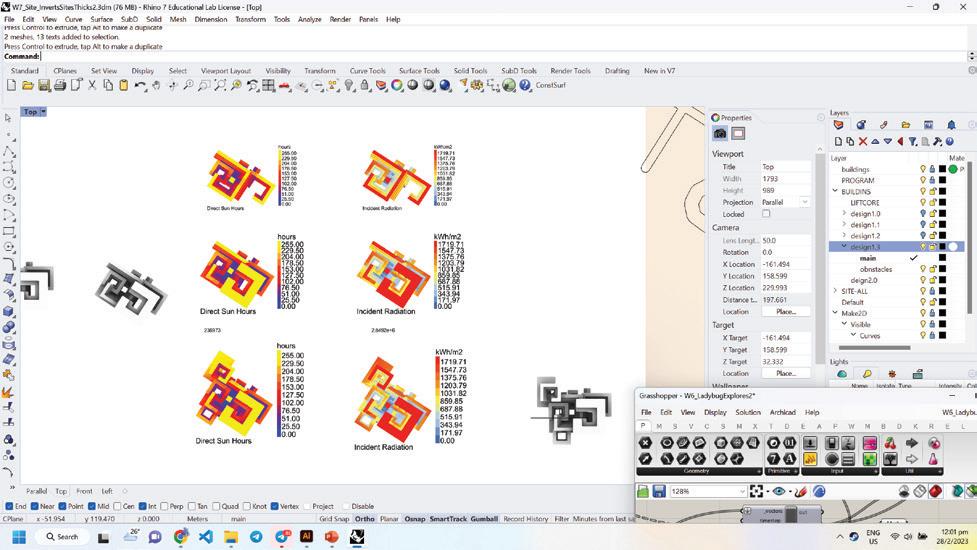Click the Grasshopper launch icon in toolbar
The image size is (977, 550).
pyautogui.click(x=509, y=85)
